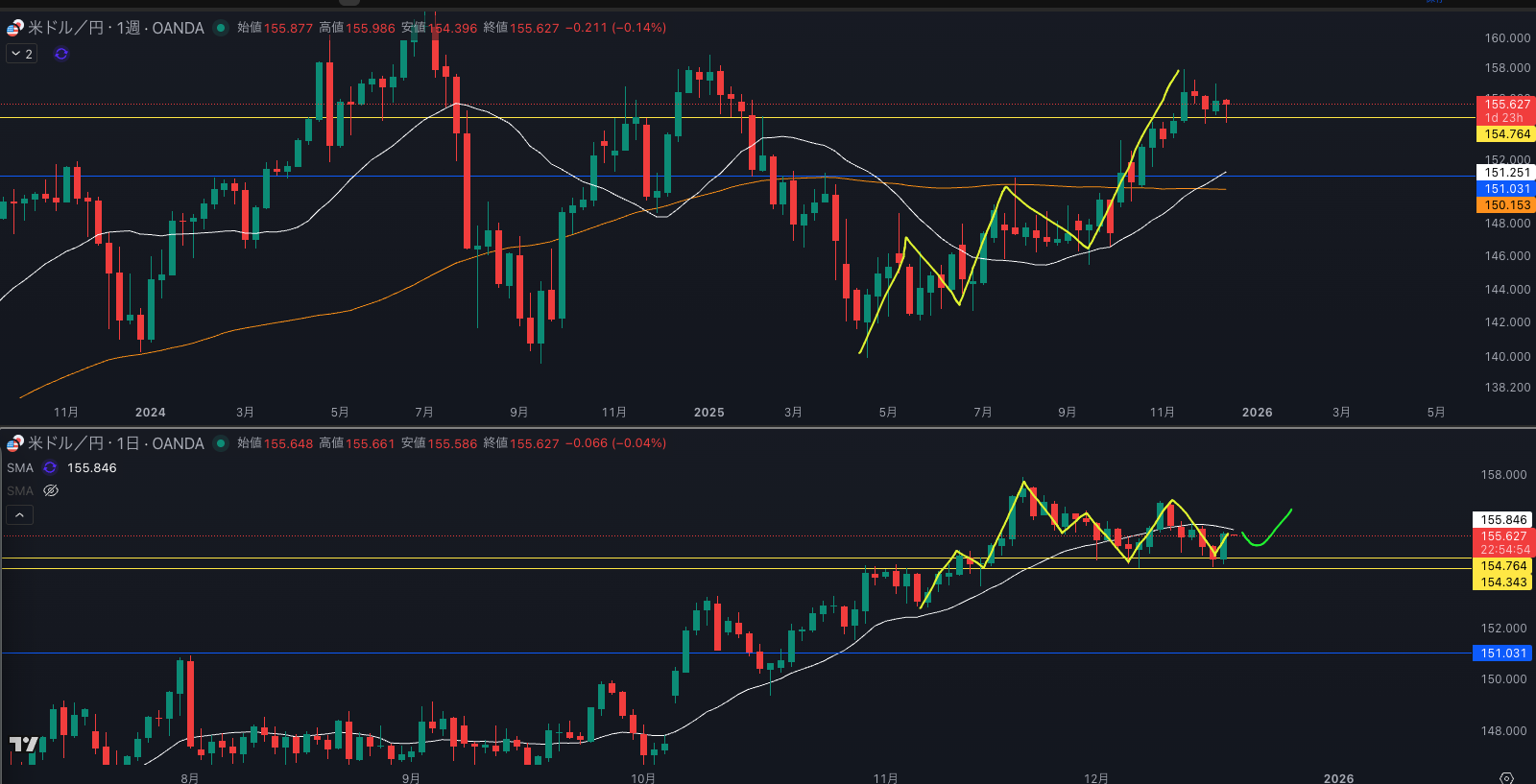Click the blue 151.031 price label on daily axis
The width and height of the screenshot is (1536, 784).
[1502, 653]
